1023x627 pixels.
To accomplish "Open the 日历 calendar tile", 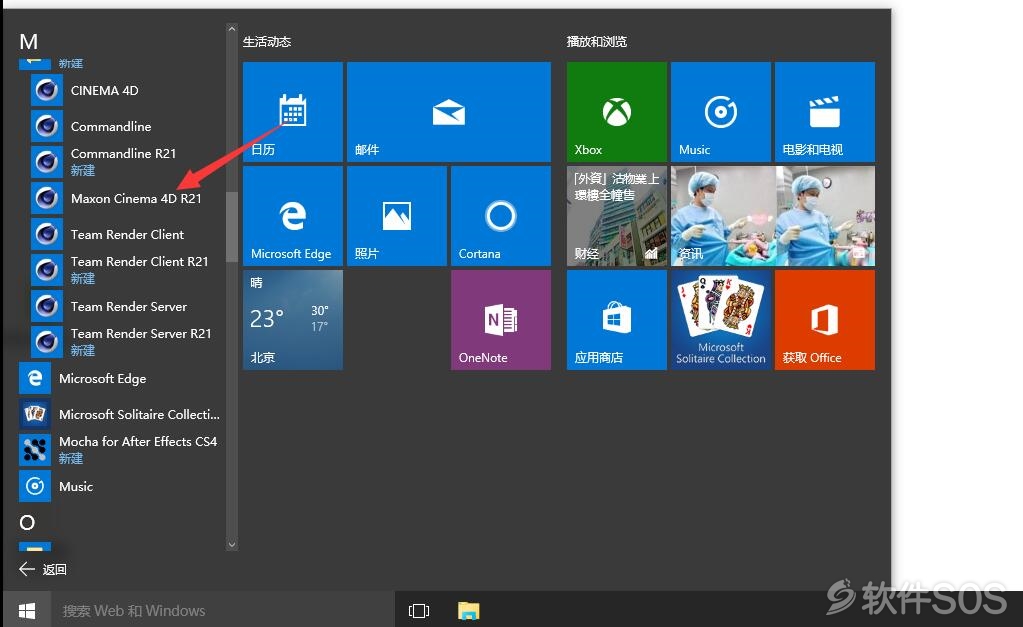I will click(293, 112).
